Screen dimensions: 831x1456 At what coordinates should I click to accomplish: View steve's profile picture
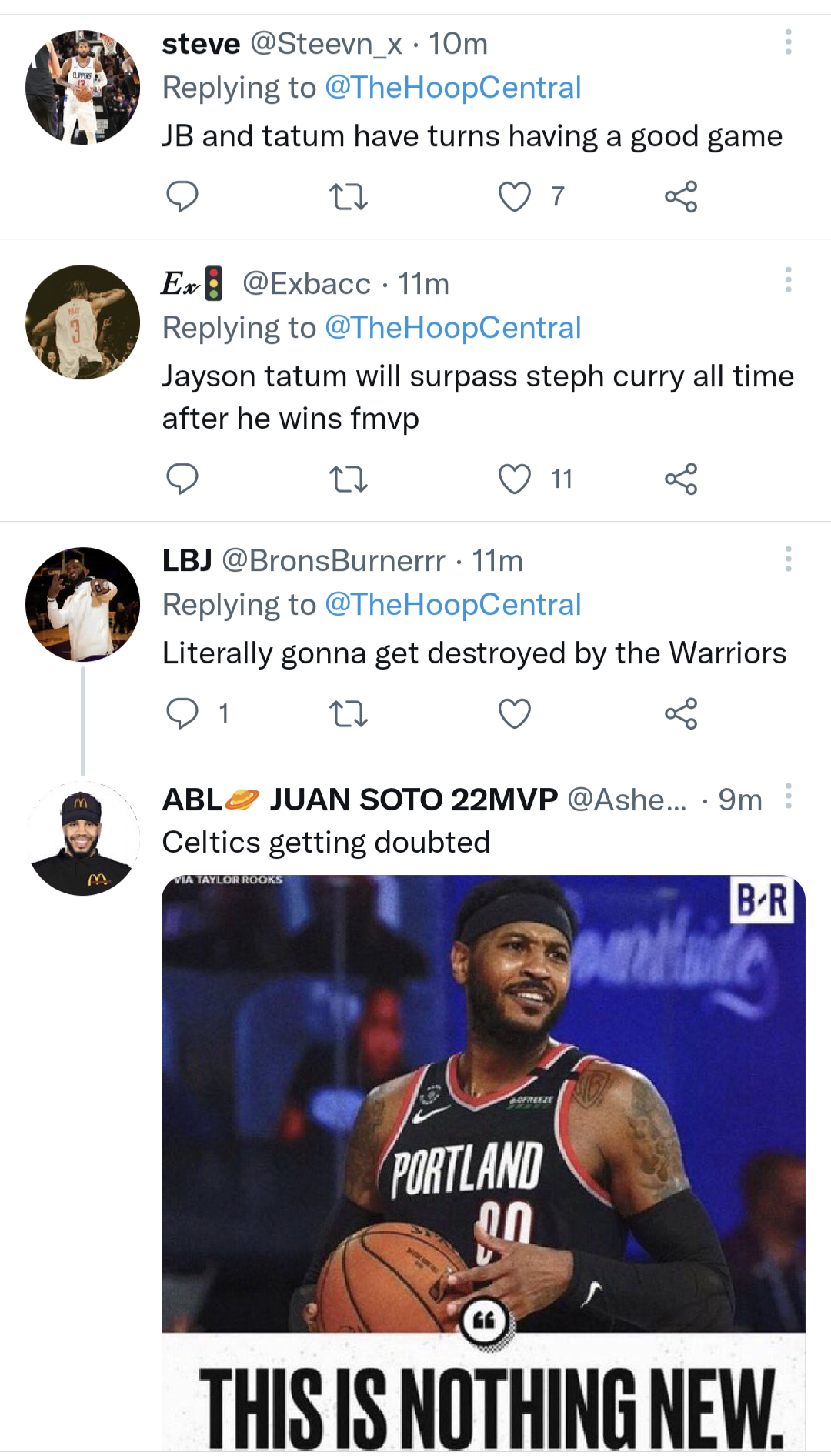[x=83, y=88]
